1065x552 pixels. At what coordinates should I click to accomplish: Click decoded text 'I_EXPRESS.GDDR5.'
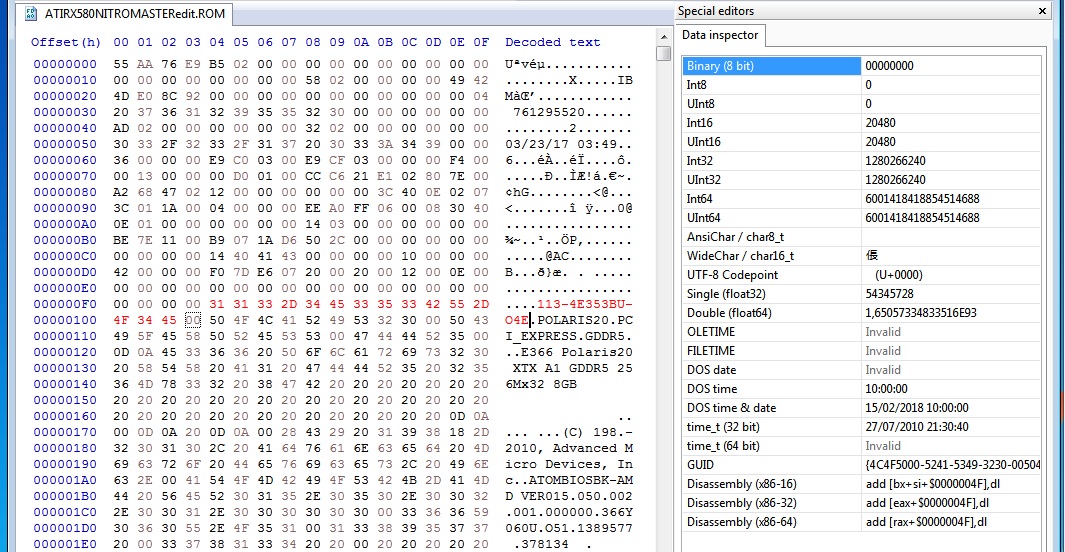pyautogui.click(x=568, y=336)
